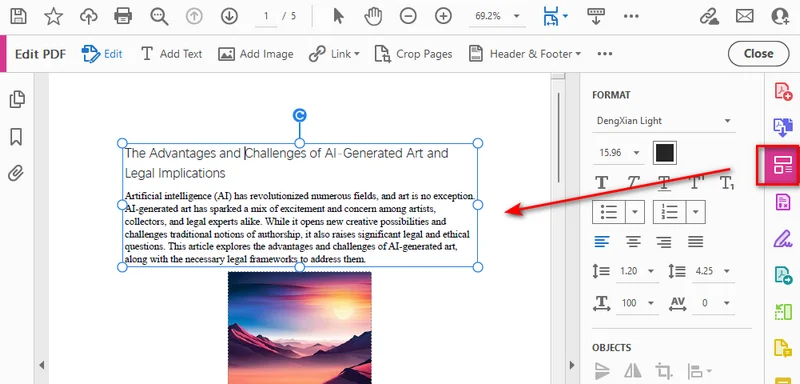This screenshot has width=800, height=384.
Task: Open font size 15.96 dropdown
Action: [619, 152]
